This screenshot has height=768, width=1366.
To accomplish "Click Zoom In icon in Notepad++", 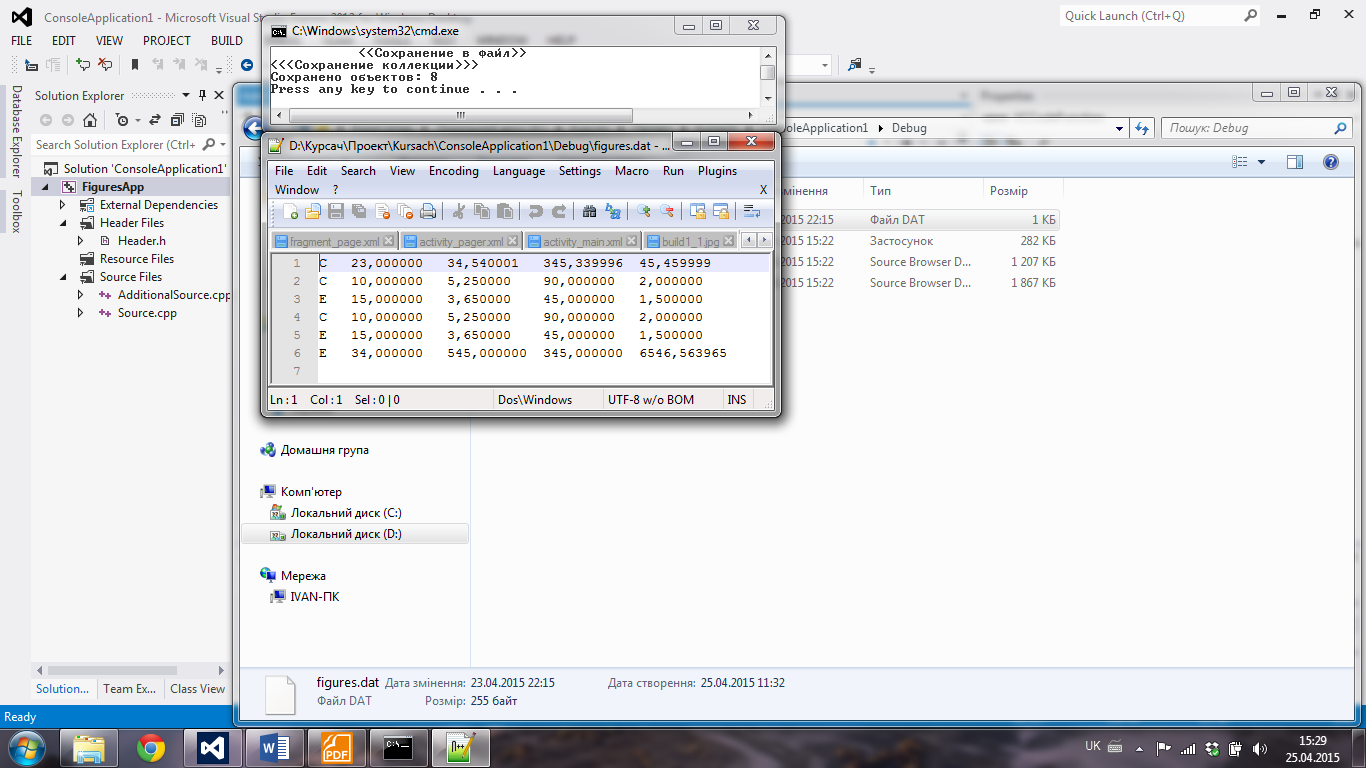I will pos(643,211).
